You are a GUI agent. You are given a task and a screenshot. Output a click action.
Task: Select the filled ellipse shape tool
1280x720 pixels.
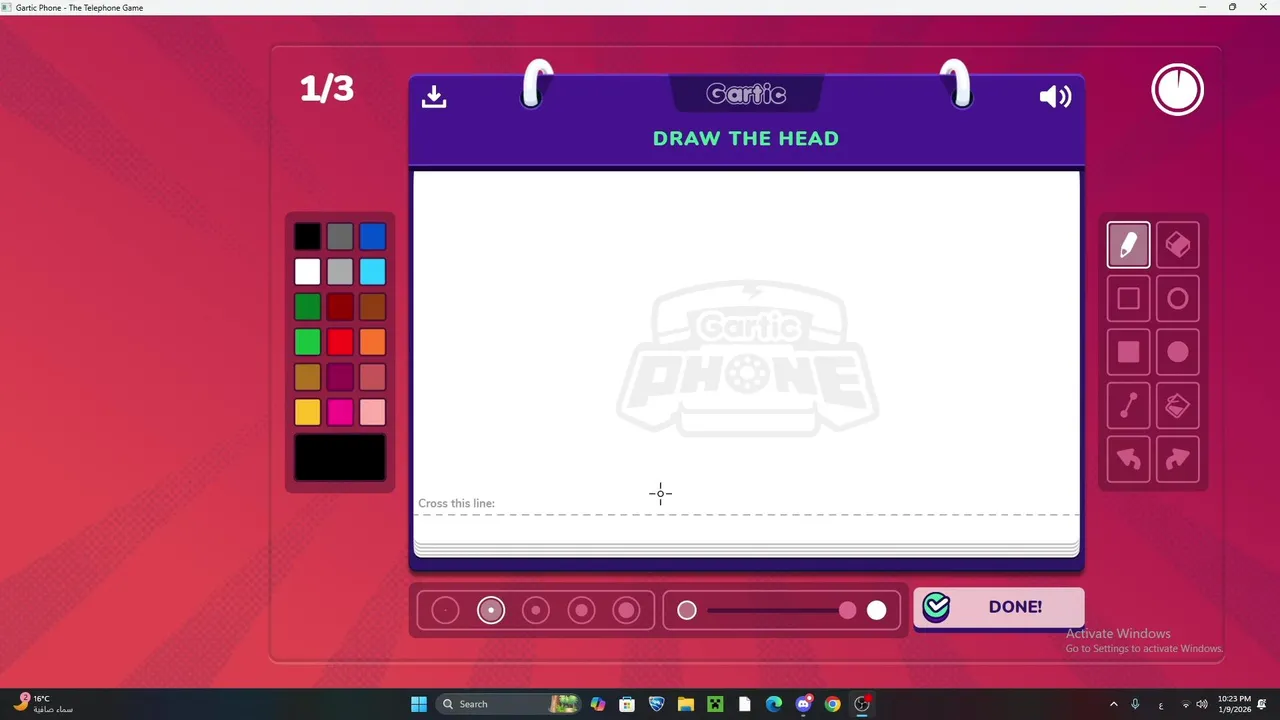(x=1177, y=352)
